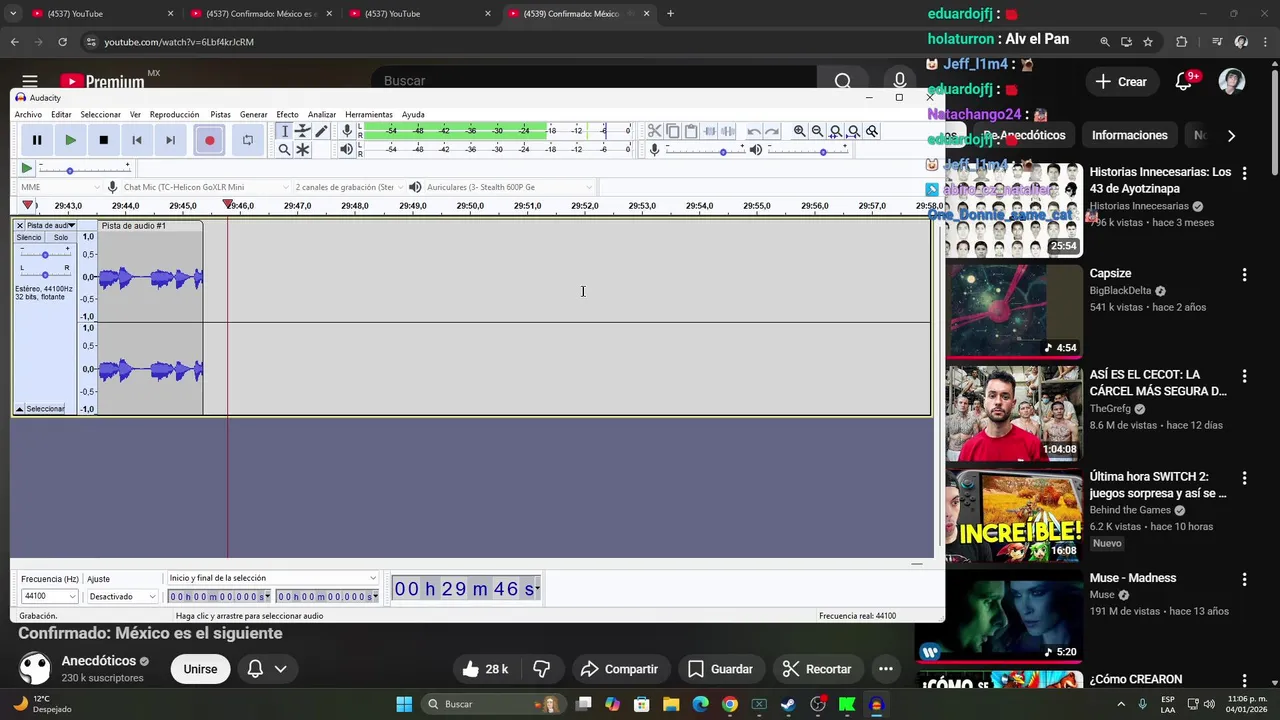Open notification bell dropdown under video
1280x720 pixels.
pos(267,669)
